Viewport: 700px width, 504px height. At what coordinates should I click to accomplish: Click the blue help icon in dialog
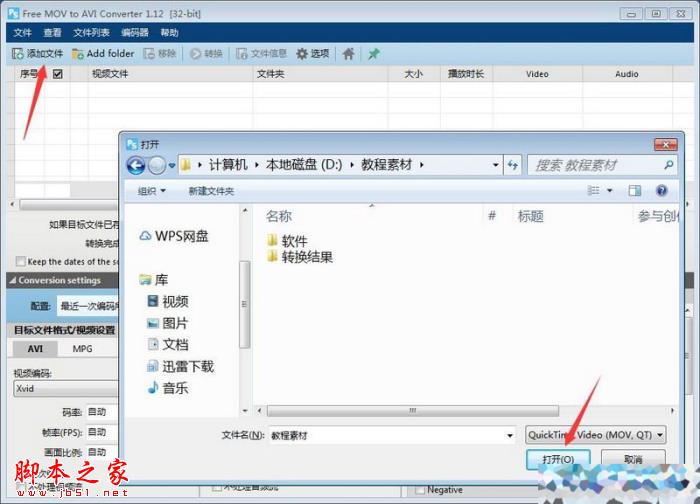[662, 191]
